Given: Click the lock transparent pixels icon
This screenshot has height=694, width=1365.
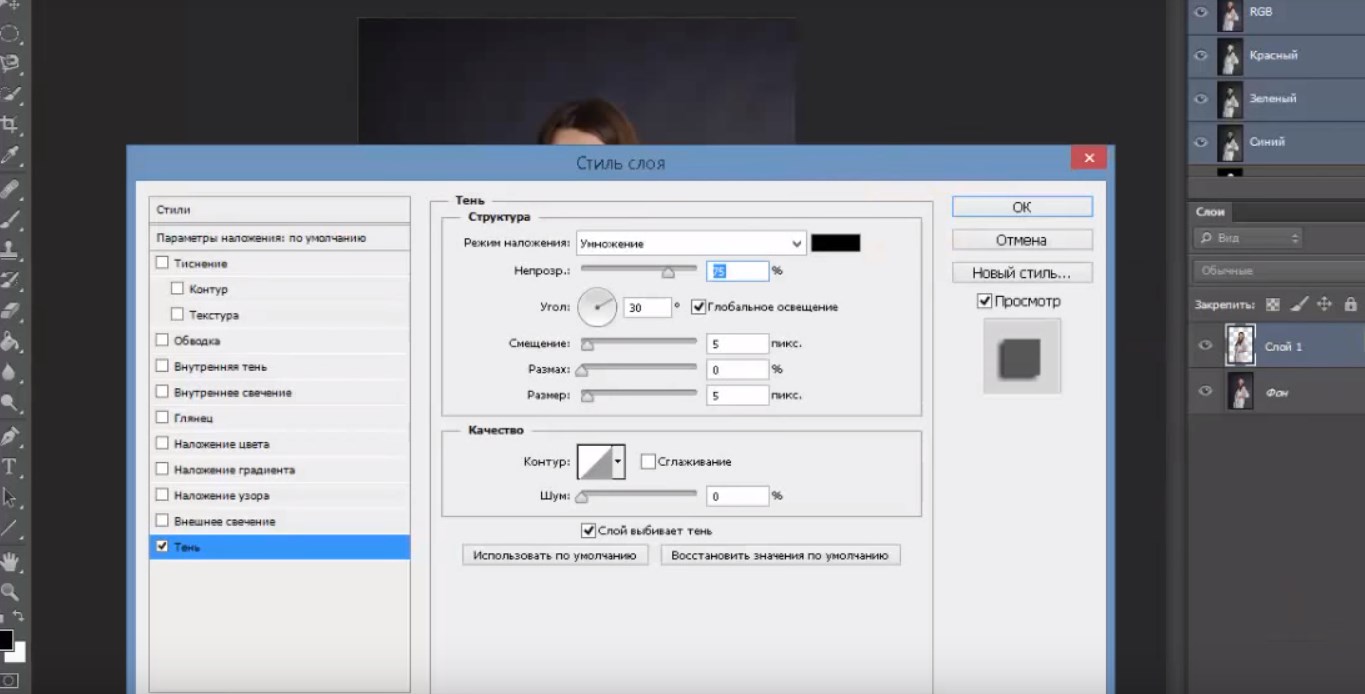Looking at the screenshot, I should (x=1273, y=305).
